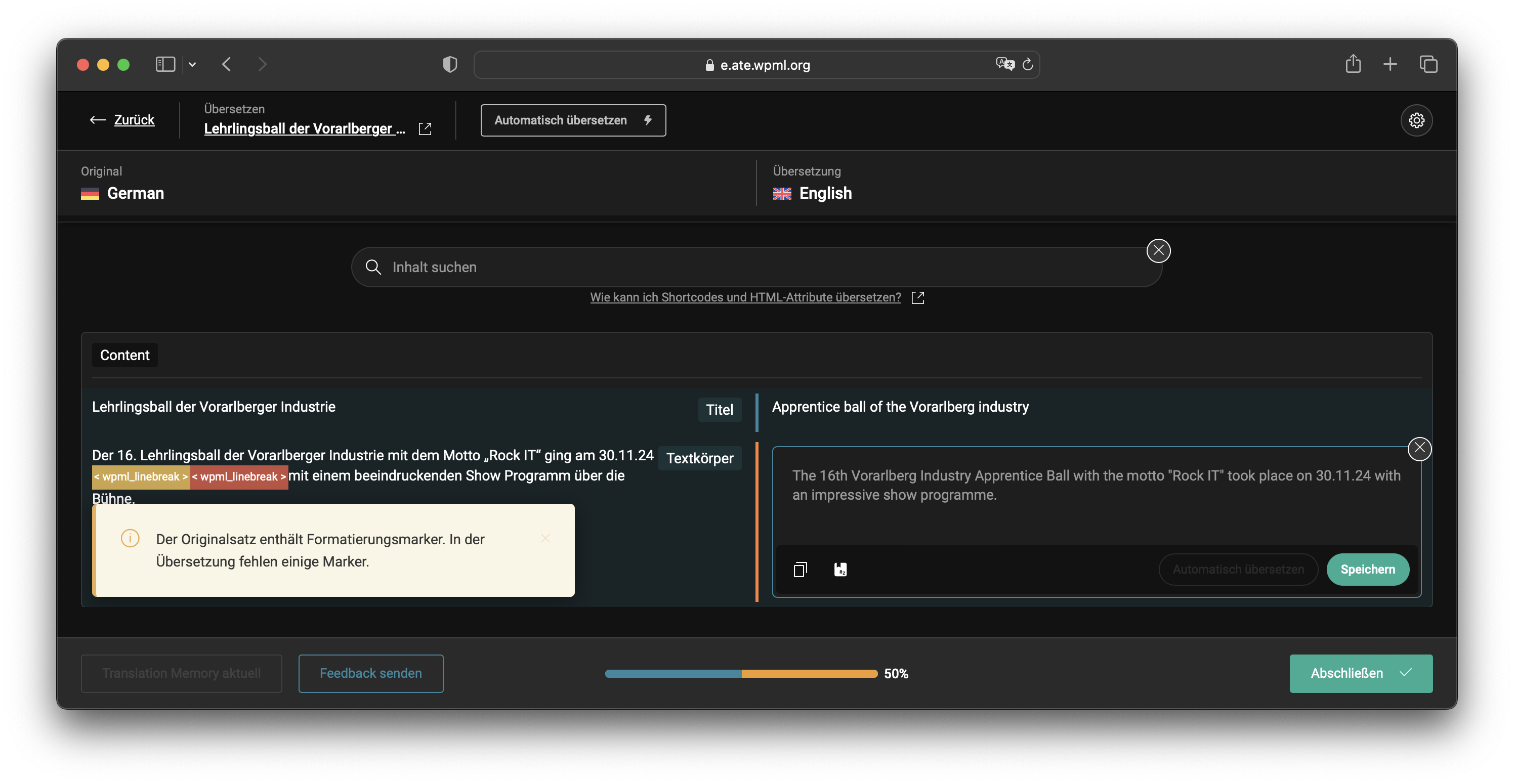Image resolution: width=1514 pixels, height=784 pixels.
Task: Open editor settings gear icon
Action: (x=1416, y=120)
